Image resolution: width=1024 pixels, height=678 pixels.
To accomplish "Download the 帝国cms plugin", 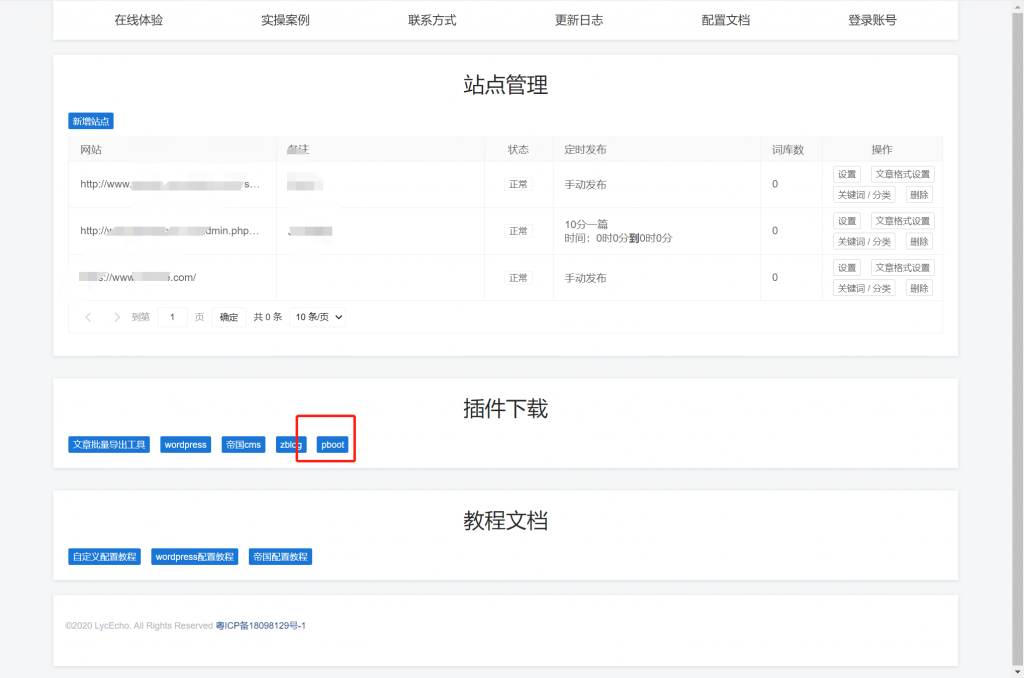I will 244,445.
